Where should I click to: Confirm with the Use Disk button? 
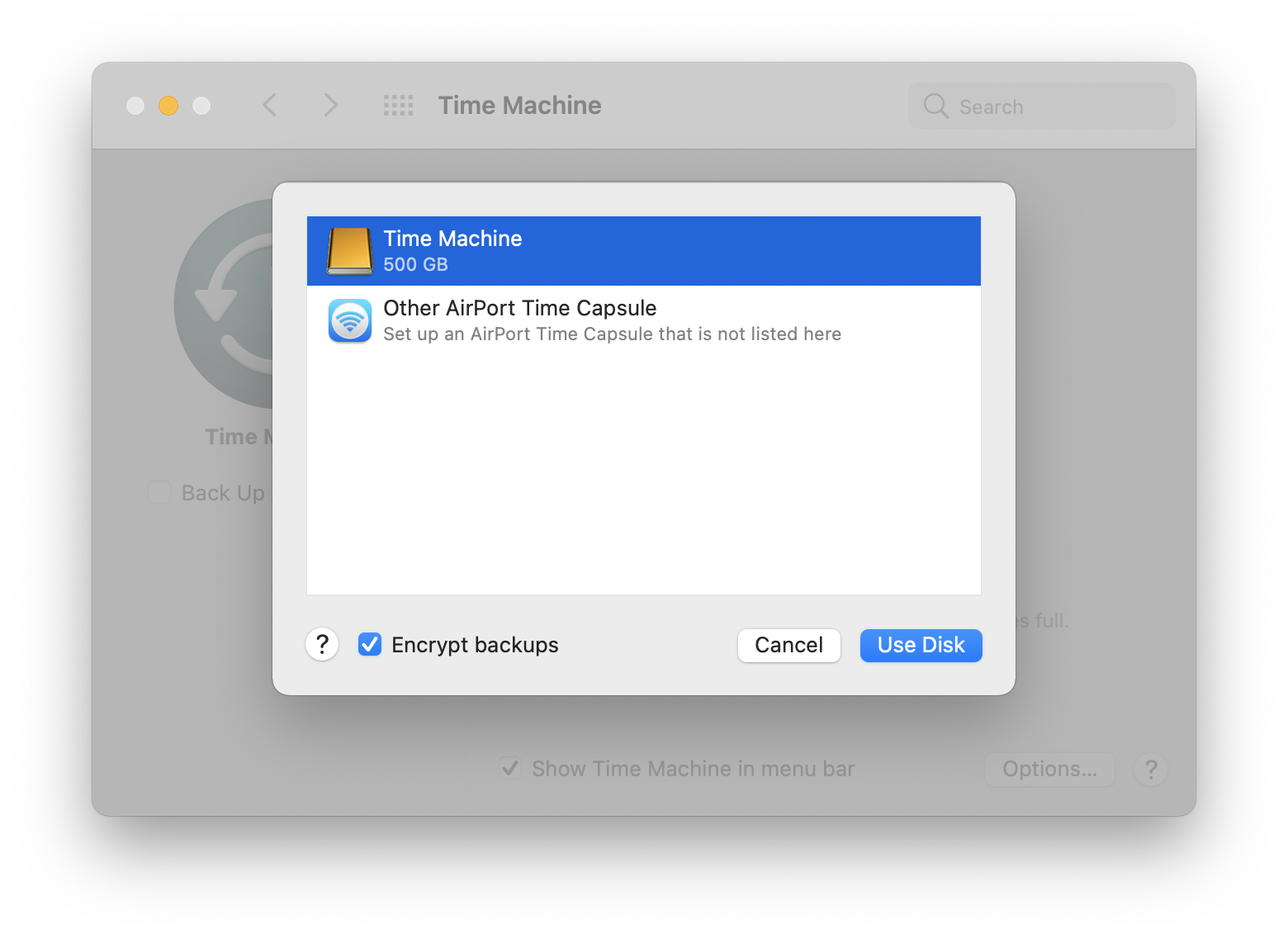(x=921, y=645)
